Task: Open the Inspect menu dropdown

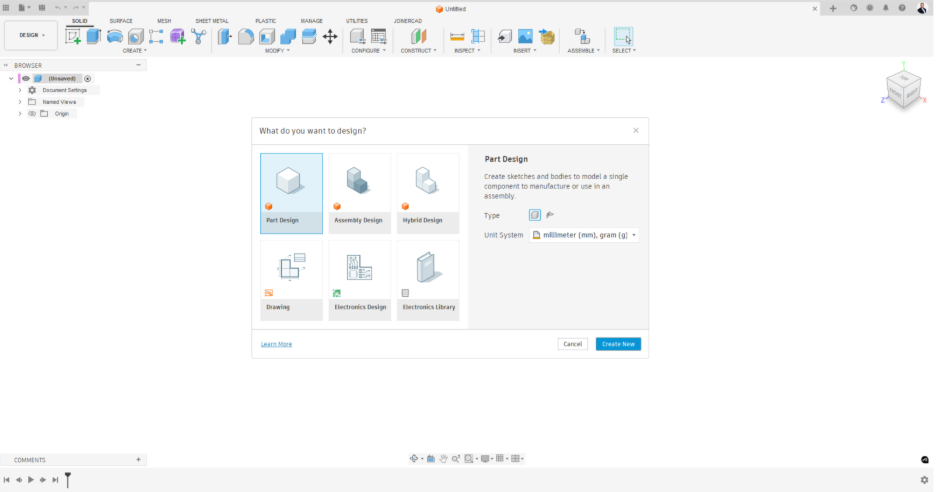Action: click(467, 51)
